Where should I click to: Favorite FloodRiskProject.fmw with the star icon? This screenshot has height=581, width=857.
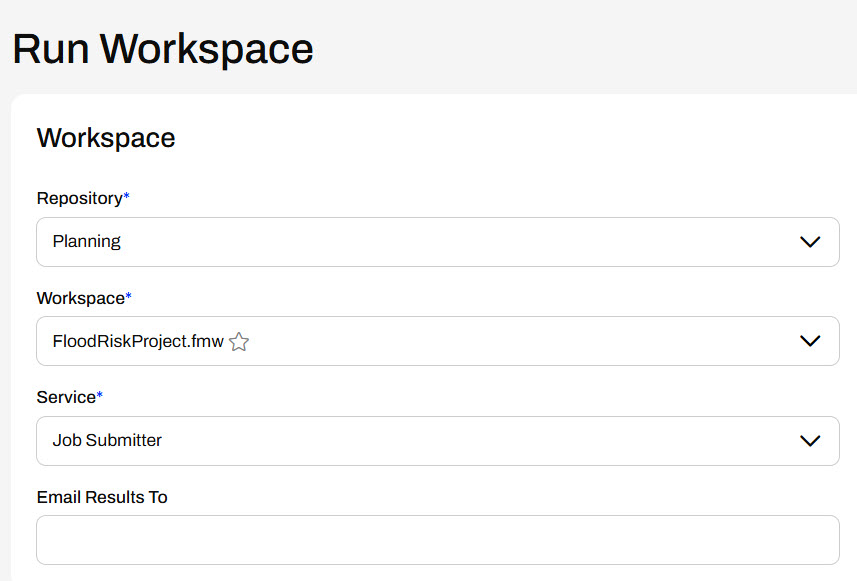[239, 342]
